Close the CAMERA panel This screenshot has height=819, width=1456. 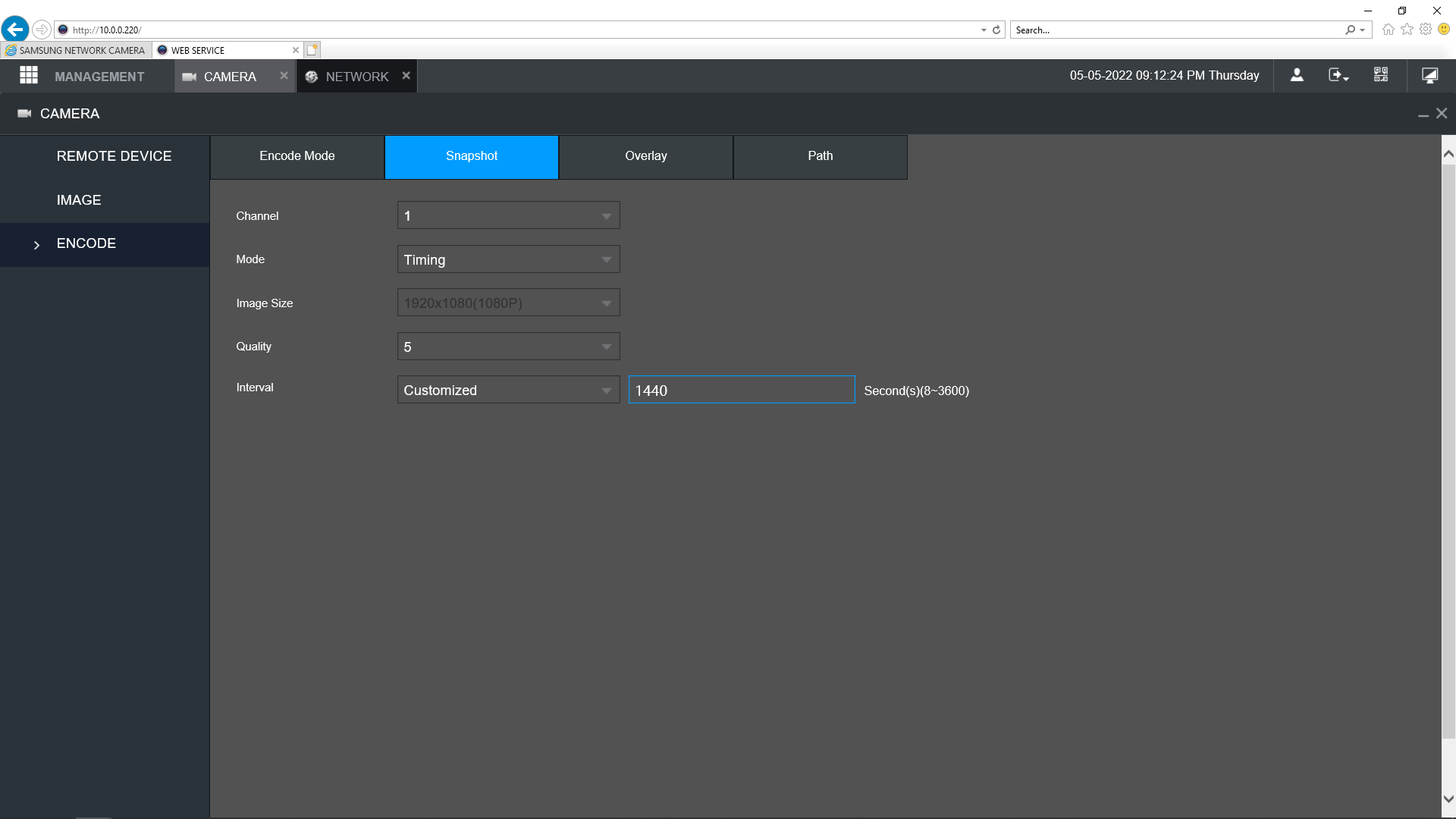[1442, 113]
